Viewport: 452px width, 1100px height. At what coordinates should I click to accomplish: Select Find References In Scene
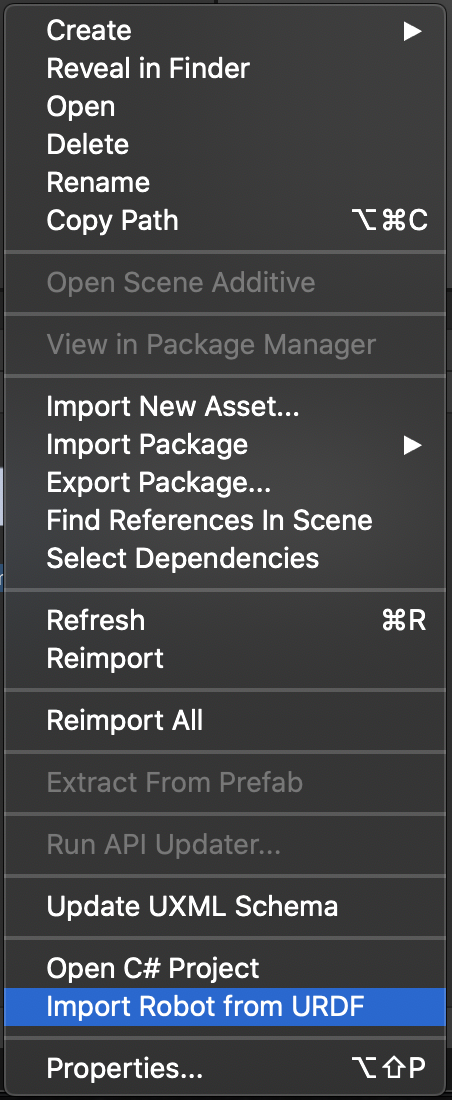[225, 521]
